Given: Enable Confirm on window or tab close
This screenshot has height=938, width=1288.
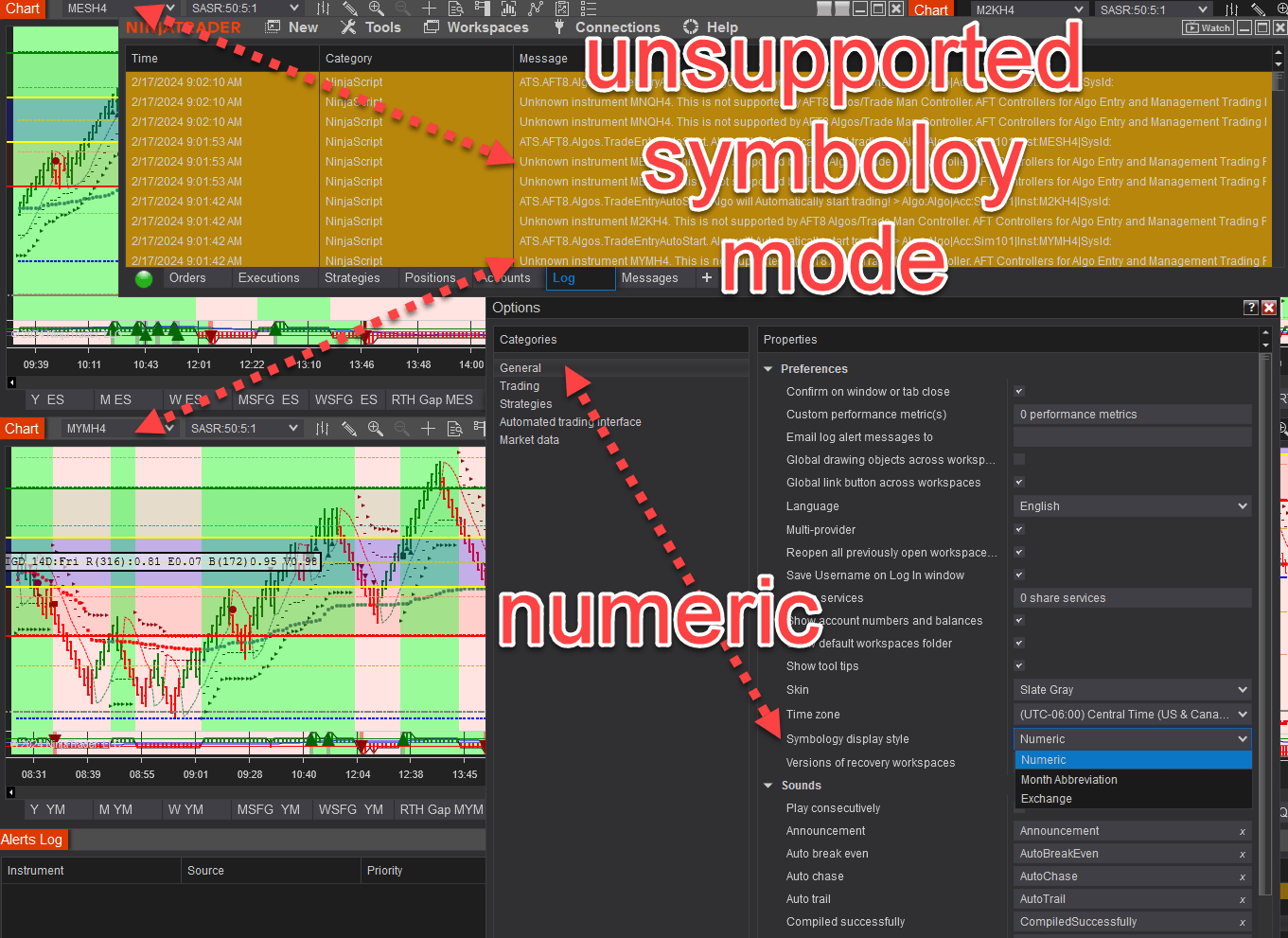Looking at the screenshot, I should pyautogui.click(x=1019, y=391).
